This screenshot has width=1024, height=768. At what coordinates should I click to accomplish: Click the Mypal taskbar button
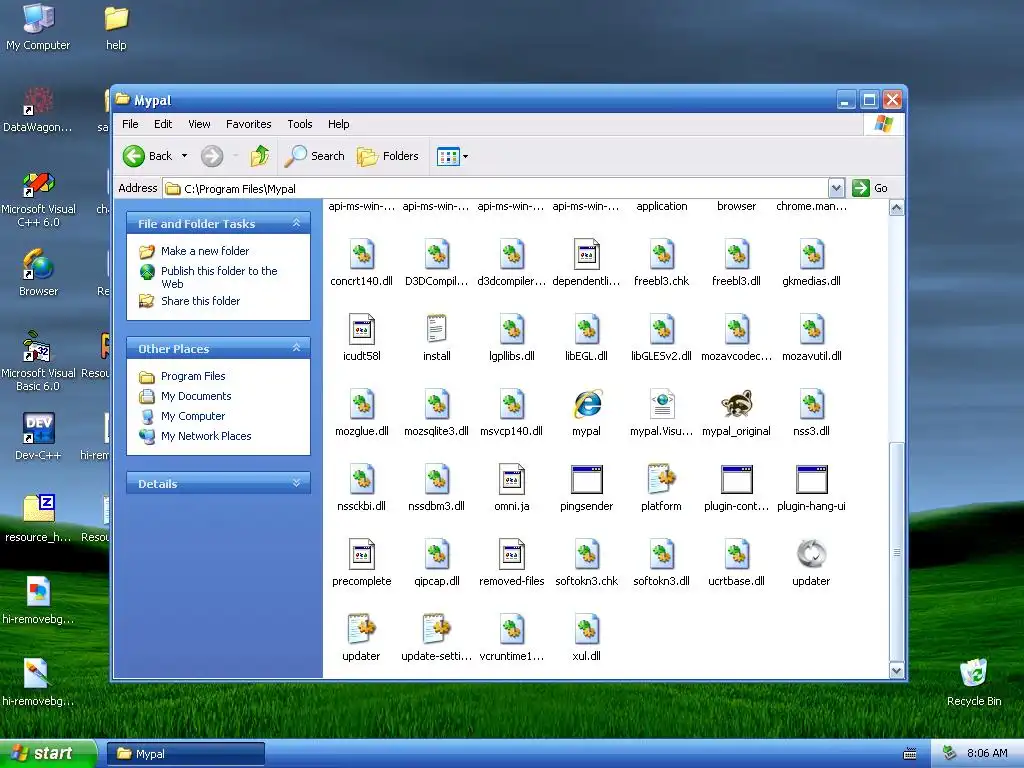pos(185,754)
